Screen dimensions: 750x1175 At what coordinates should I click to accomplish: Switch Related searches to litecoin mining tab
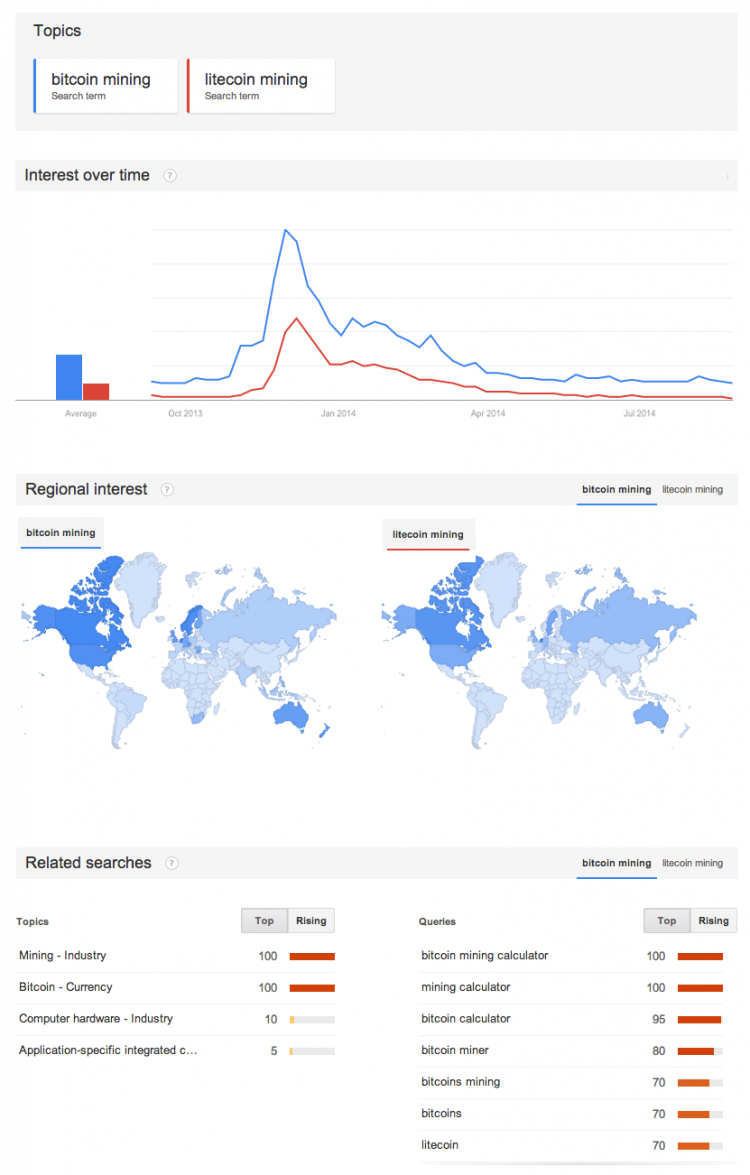pos(692,863)
